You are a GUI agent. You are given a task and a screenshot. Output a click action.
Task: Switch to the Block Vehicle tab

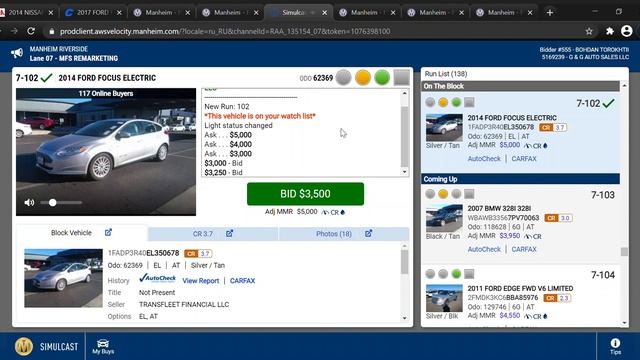pos(71,233)
